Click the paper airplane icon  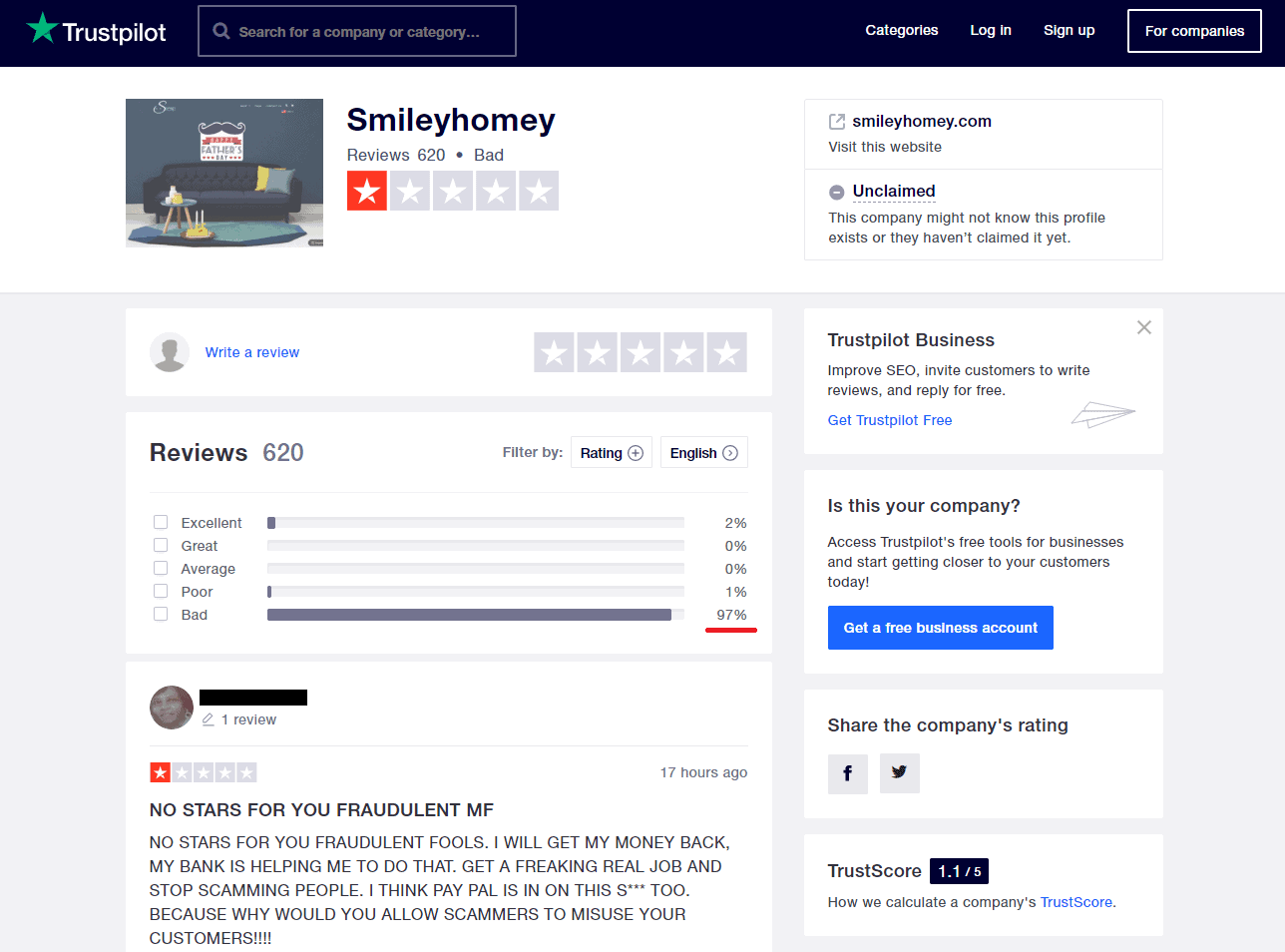[1103, 414]
